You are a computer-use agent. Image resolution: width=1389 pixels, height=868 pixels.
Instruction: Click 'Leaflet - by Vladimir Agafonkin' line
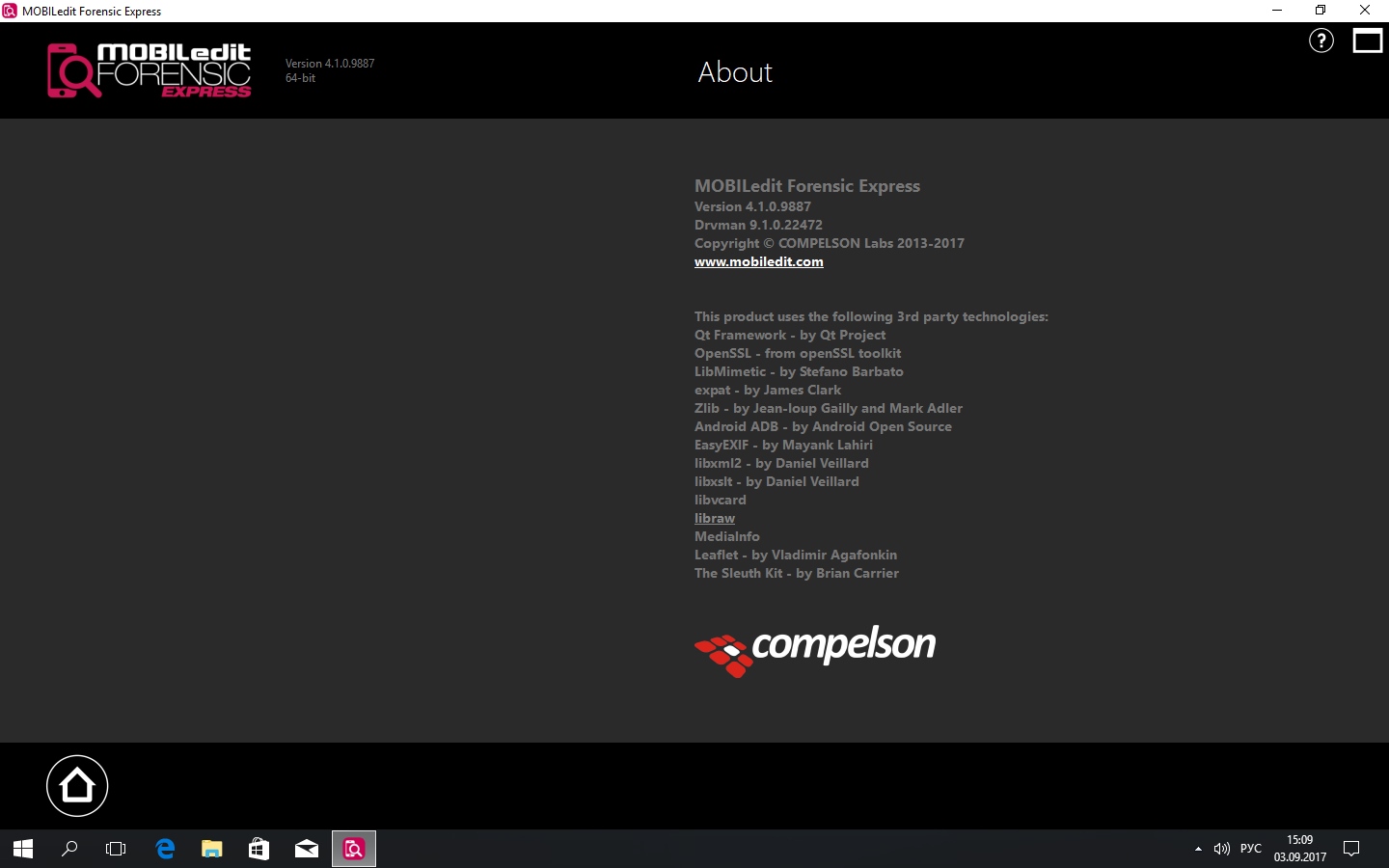coord(796,555)
